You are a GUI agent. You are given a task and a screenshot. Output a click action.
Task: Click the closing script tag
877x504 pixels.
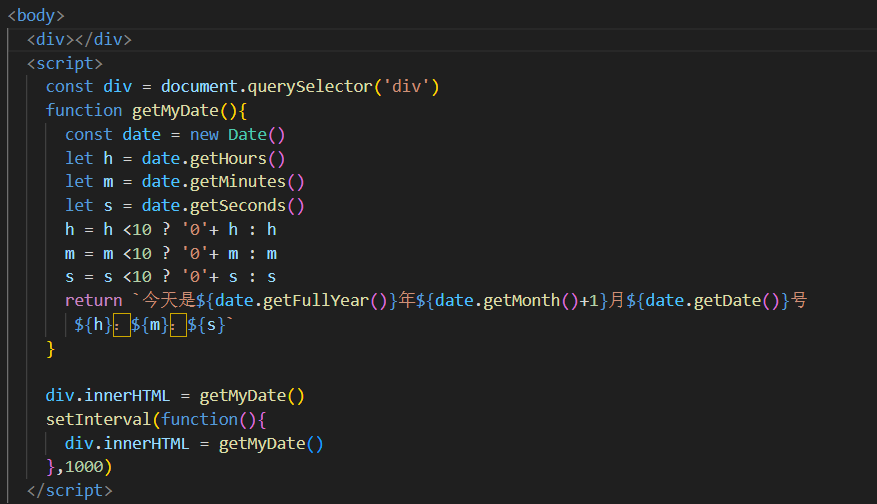pos(70,491)
